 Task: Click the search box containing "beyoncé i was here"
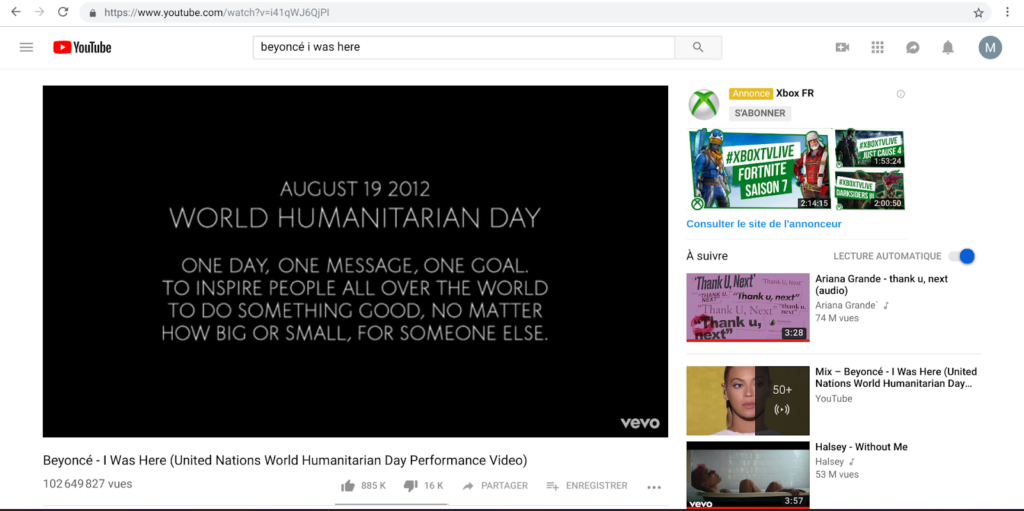click(464, 47)
